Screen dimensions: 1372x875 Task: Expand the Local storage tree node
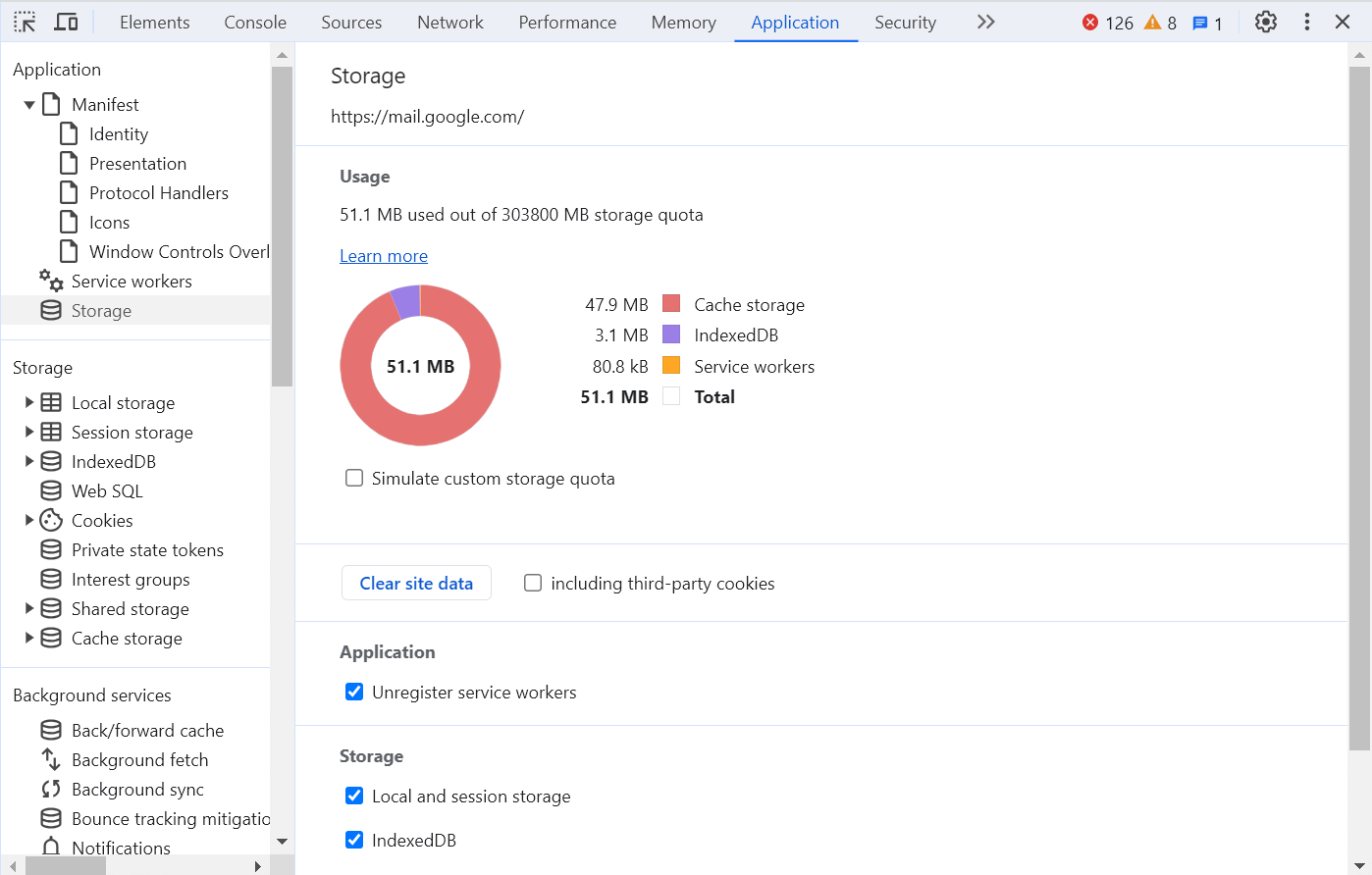coord(29,402)
